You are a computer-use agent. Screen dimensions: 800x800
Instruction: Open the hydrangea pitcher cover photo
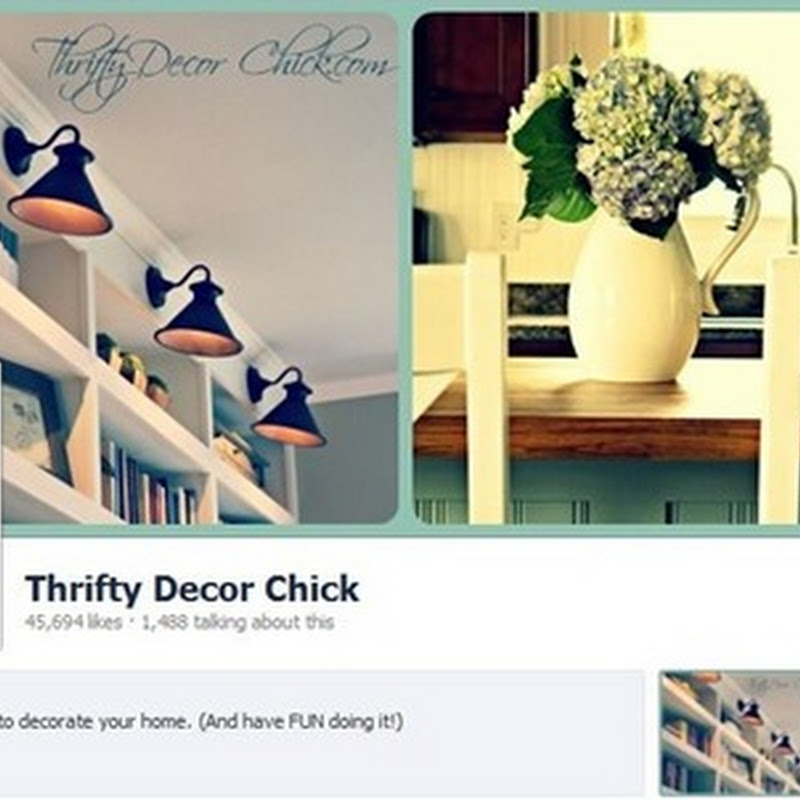[x=606, y=268]
